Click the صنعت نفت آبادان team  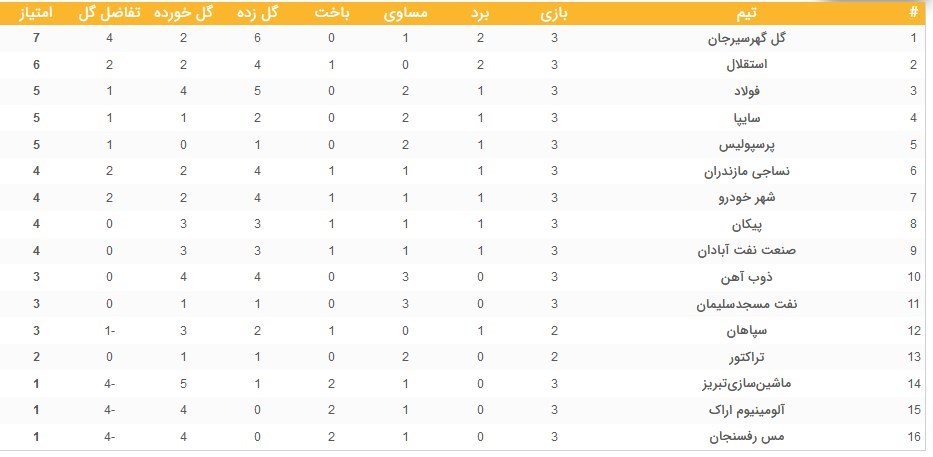tap(747, 251)
